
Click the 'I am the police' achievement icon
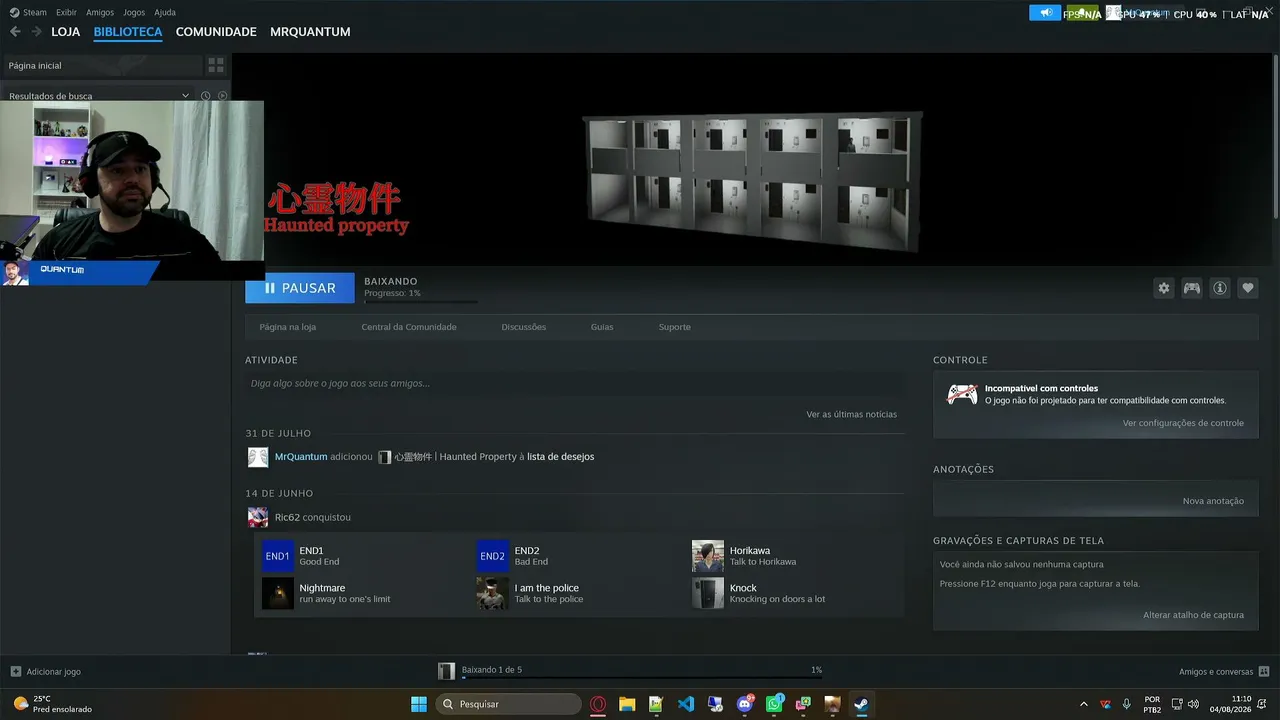pyautogui.click(x=493, y=593)
